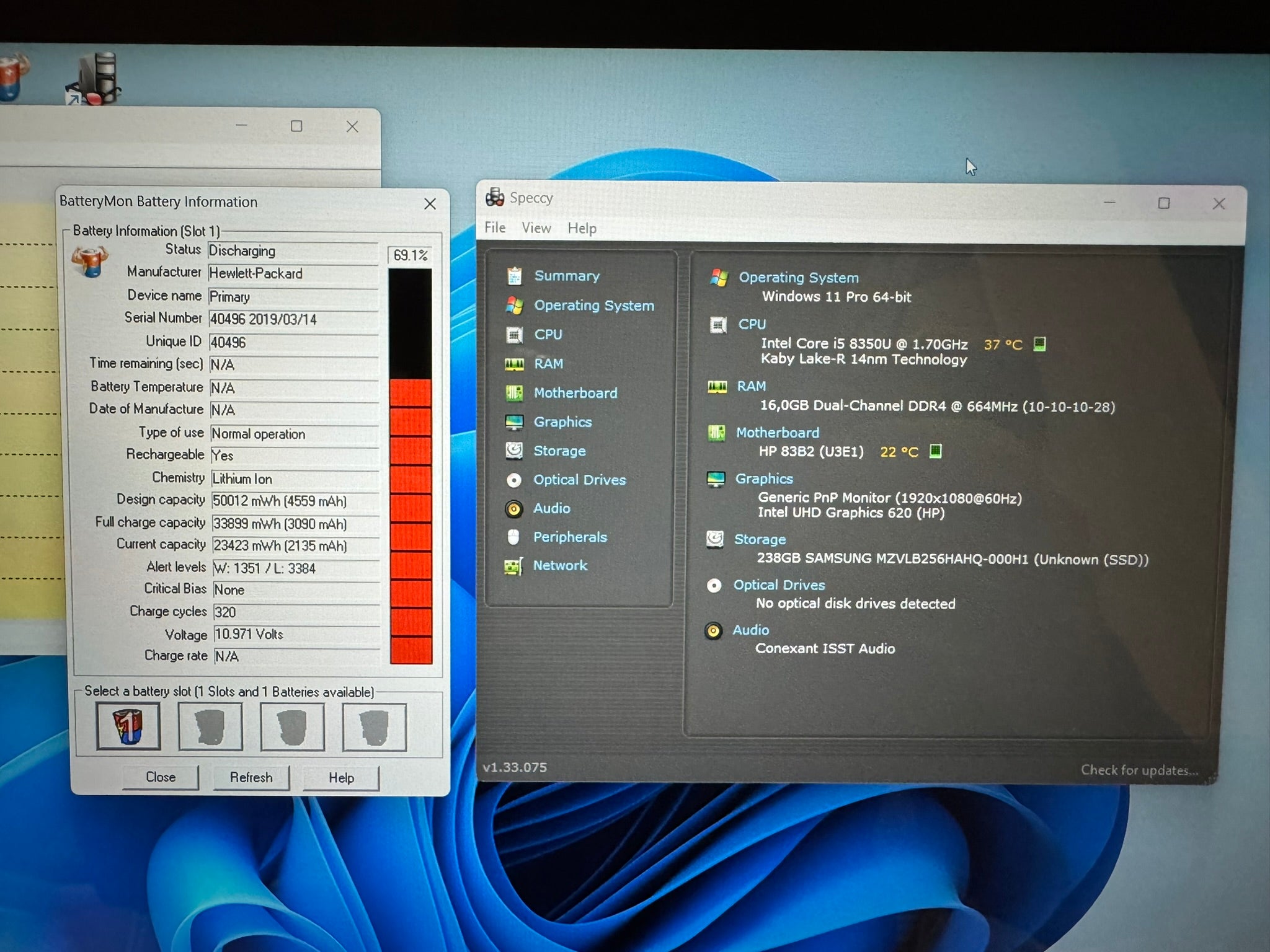Click the Full charge capacity field 33899 mWh

click(295, 524)
